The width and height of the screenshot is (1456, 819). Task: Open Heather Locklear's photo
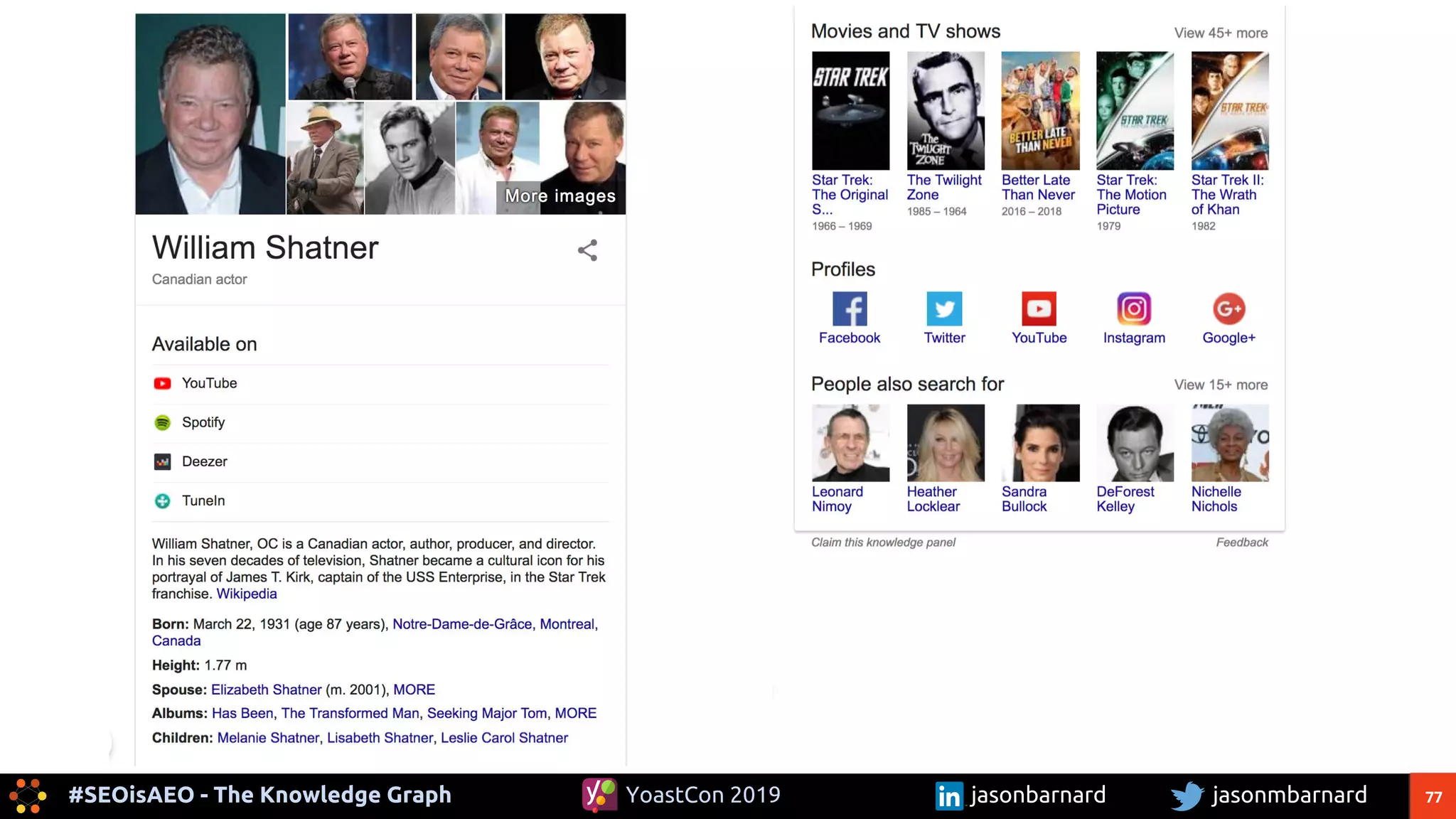946,443
